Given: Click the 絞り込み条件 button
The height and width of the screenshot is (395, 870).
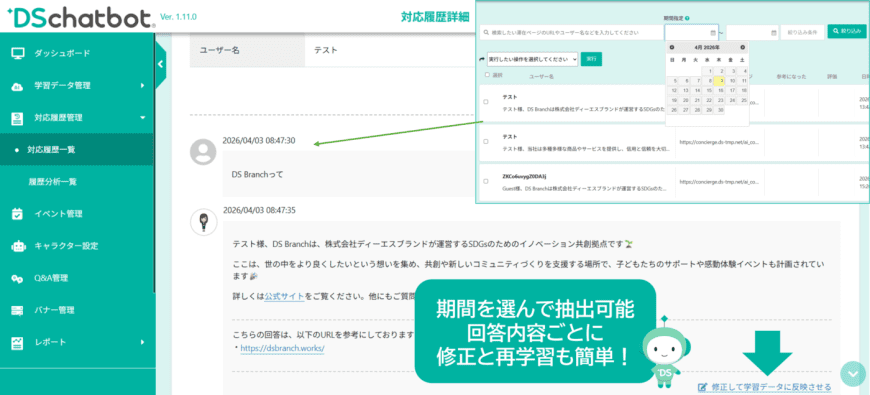Looking at the screenshot, I should click(802, 33).
